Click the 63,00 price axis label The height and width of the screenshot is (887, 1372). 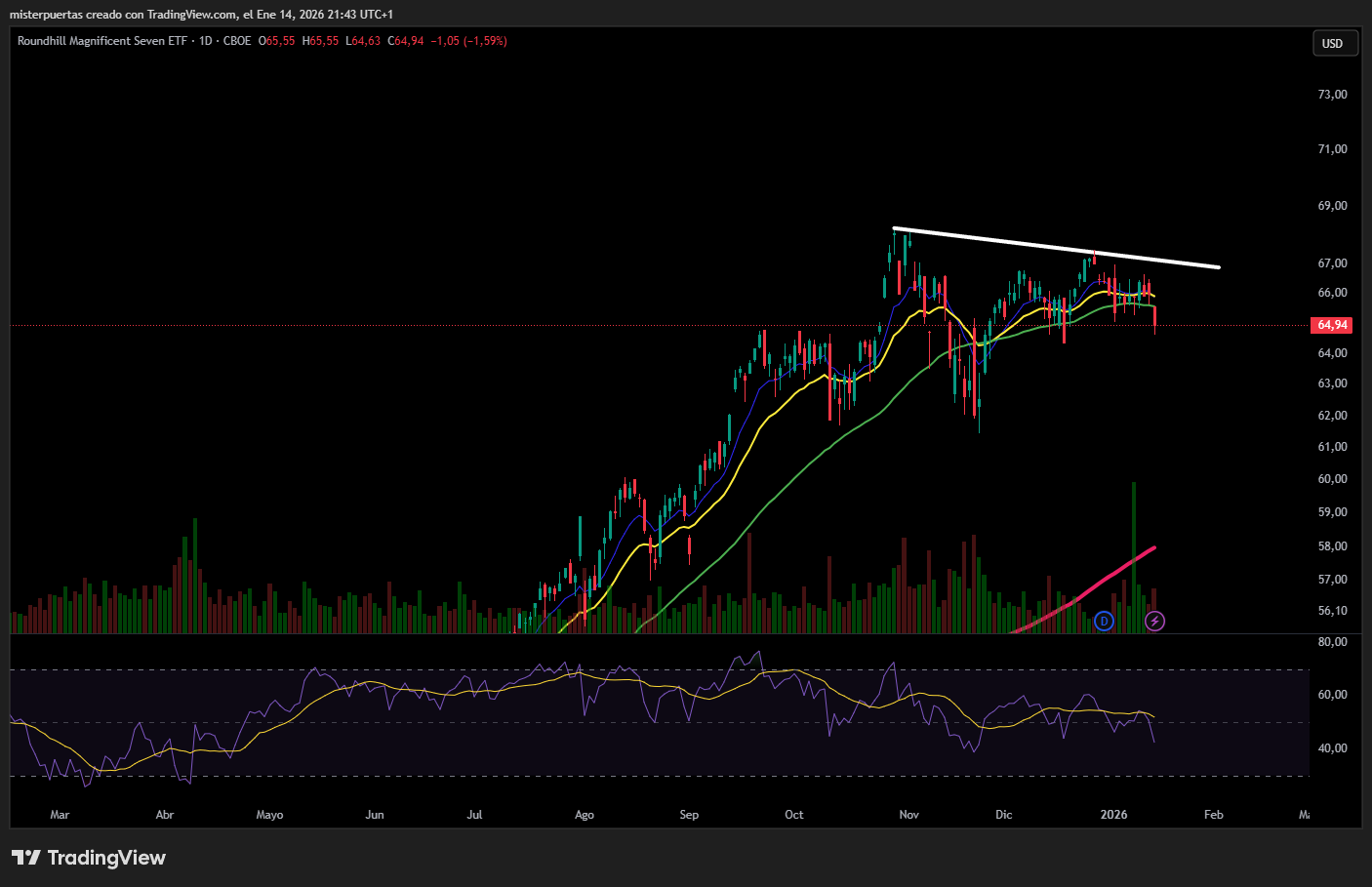pos(1333,383)
